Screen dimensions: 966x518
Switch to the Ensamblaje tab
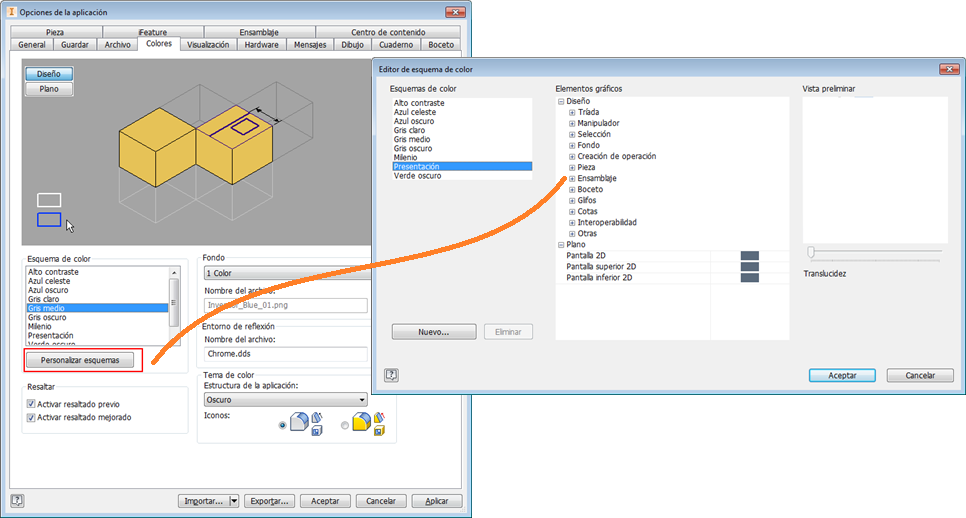click(x=259, y=32)
